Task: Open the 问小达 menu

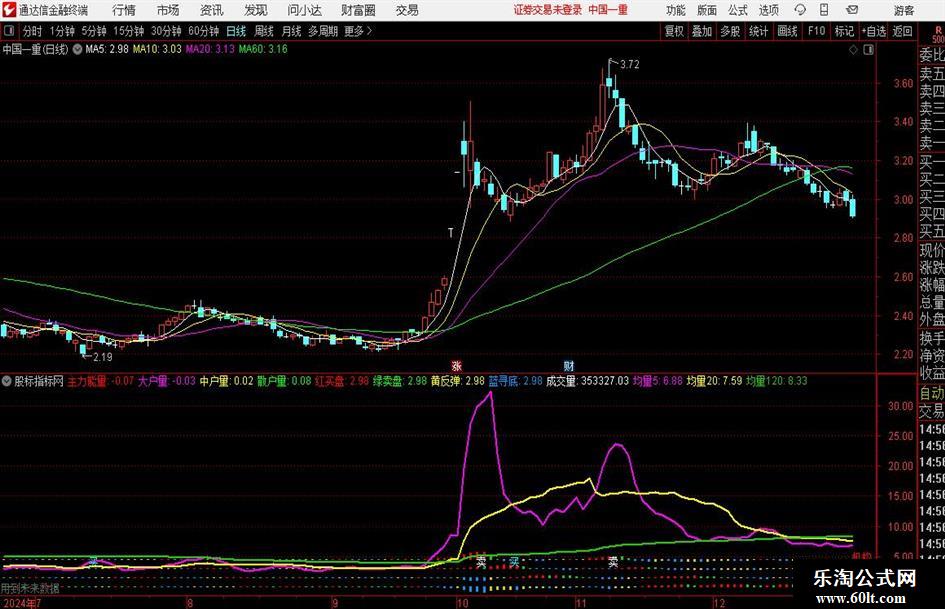Action: (x=304, y=10)
